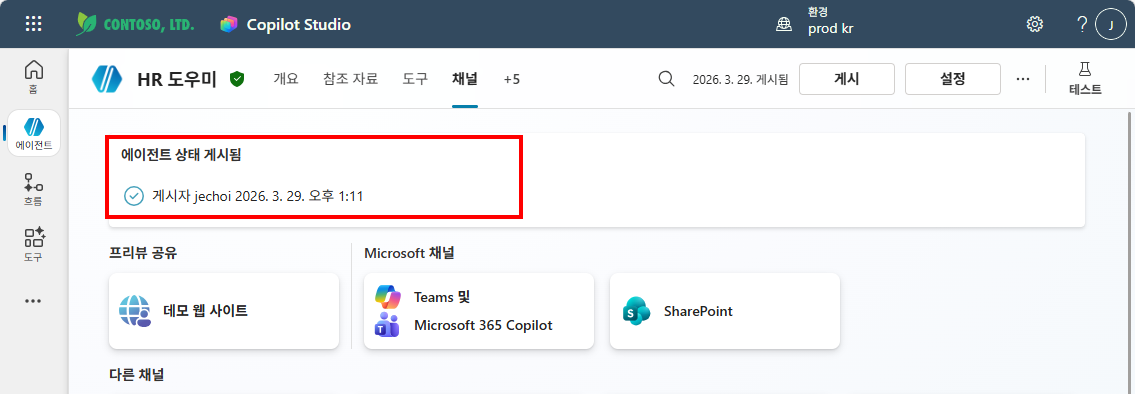Expand the +5 hidden tabs
The height and width of the screenshot is (394, 1135).
pos(512,79)
